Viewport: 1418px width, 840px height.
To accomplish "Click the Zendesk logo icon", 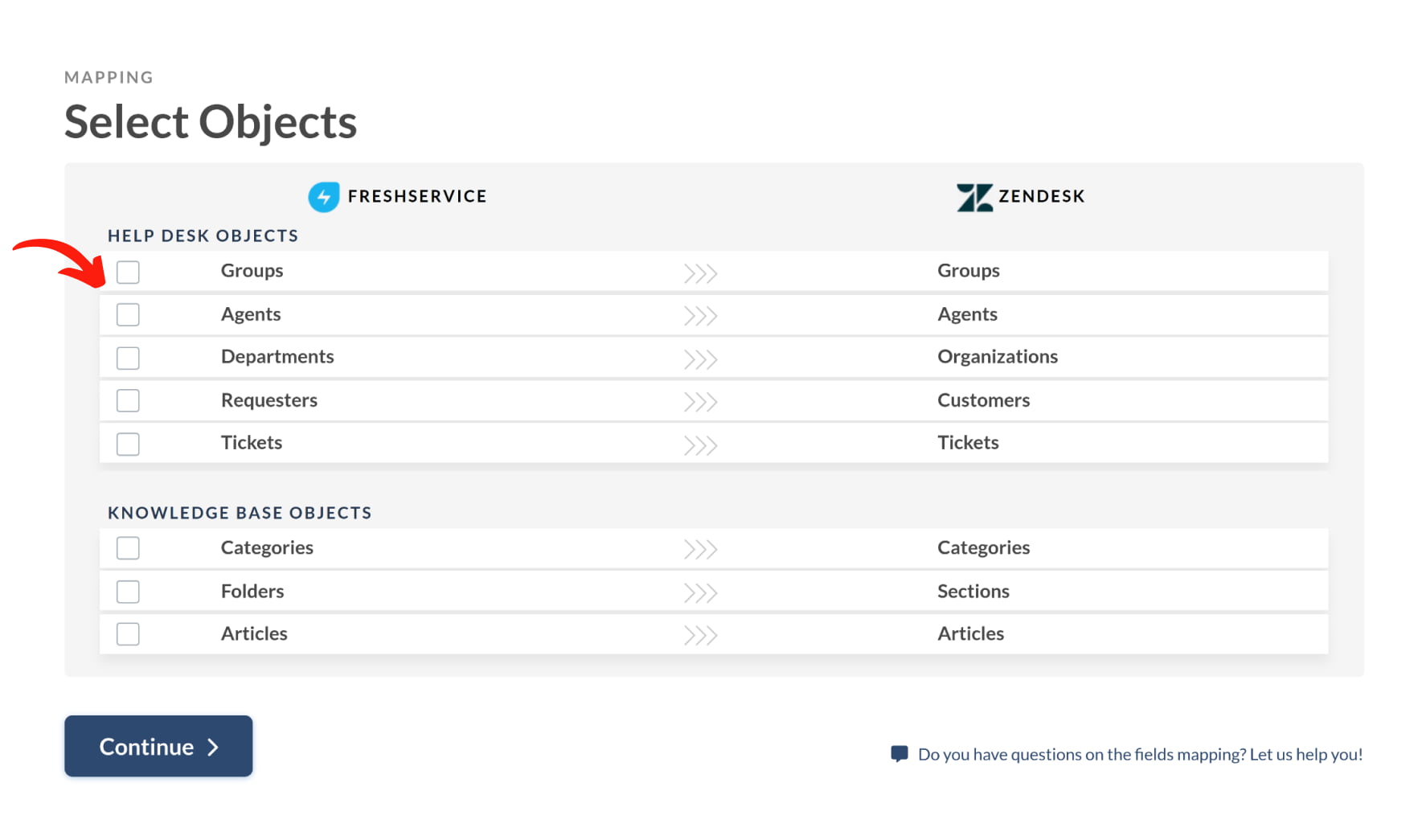I will (x=974, y=198).
